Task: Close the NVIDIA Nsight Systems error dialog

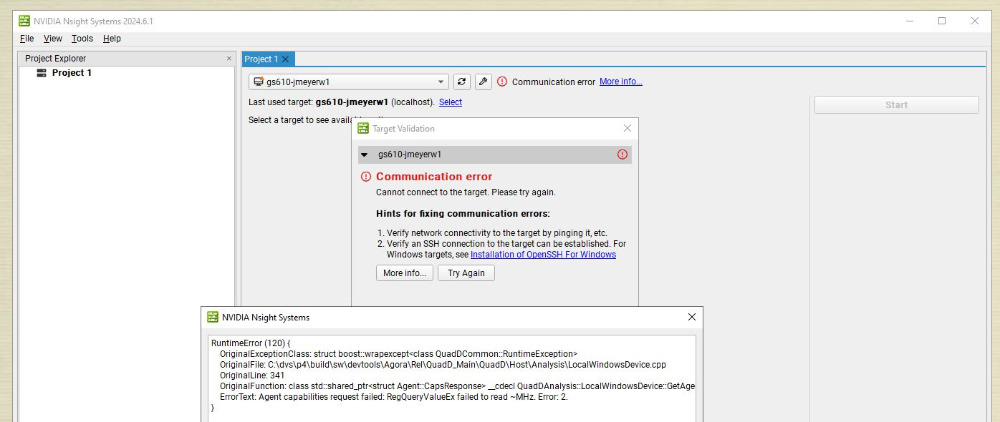Action: coord(691,317)
